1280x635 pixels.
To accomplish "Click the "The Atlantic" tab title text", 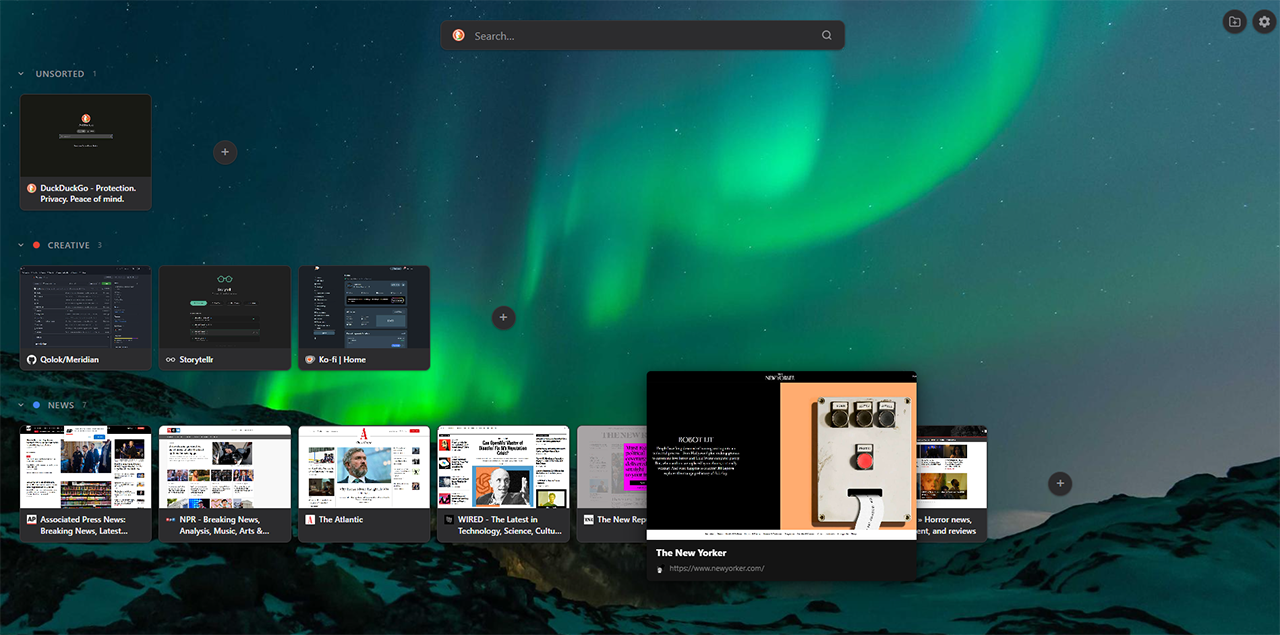I will tap(341, 520).
